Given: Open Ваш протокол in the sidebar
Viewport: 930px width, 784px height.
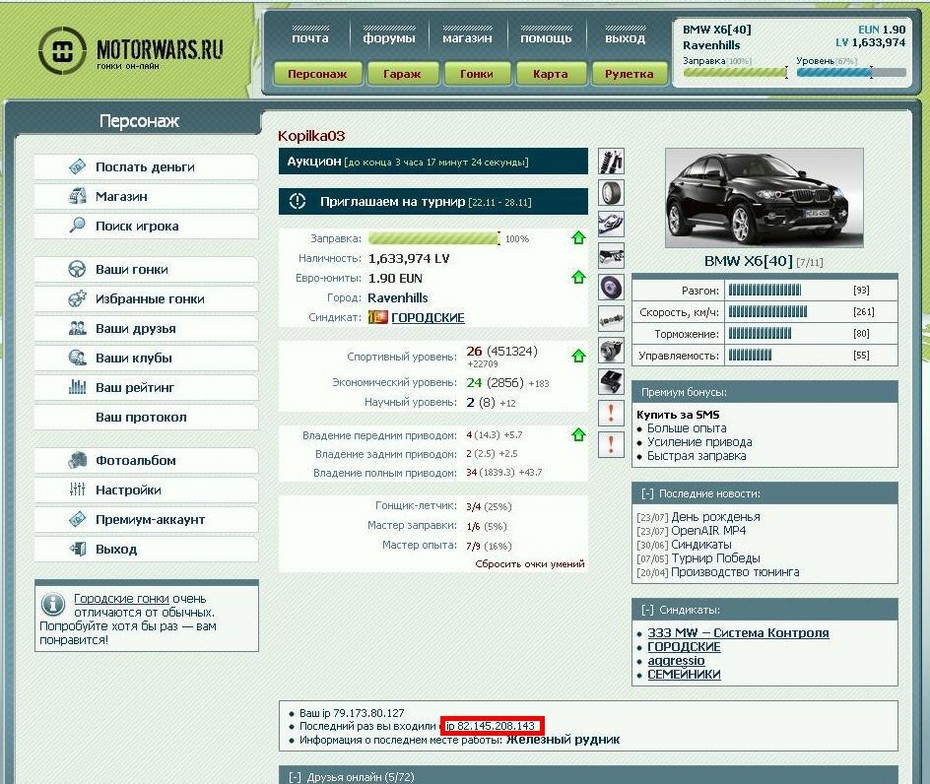Looking at the screenshot, I should 146,417.
